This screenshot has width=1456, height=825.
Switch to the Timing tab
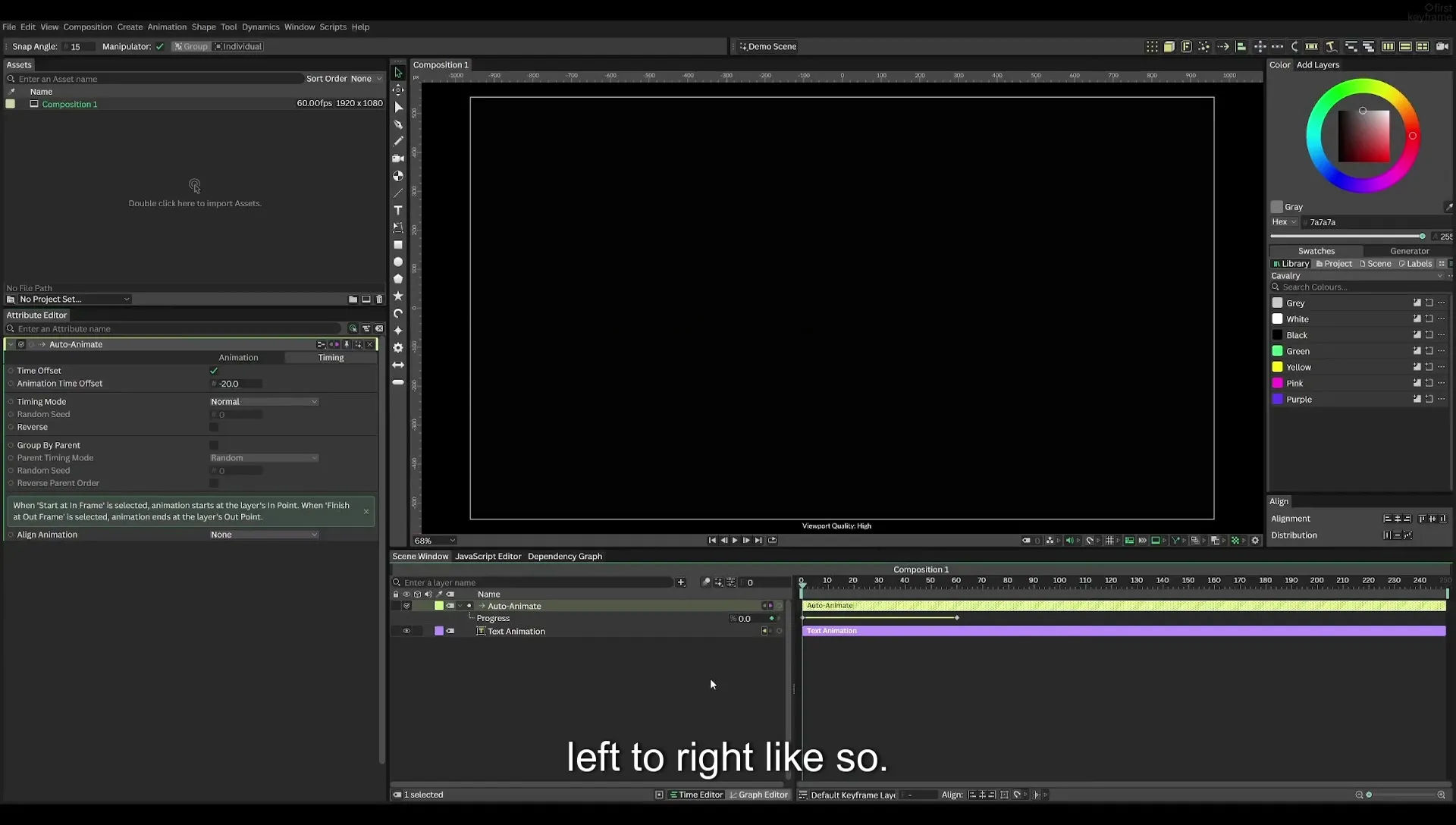point(331,357)
